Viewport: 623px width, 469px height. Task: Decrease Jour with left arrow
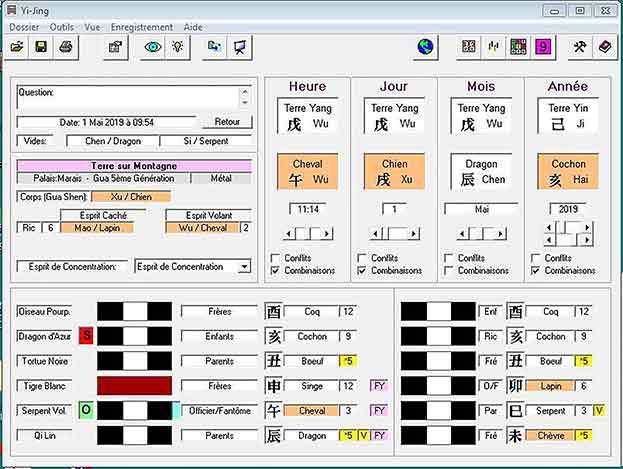[x=376, y=234]
